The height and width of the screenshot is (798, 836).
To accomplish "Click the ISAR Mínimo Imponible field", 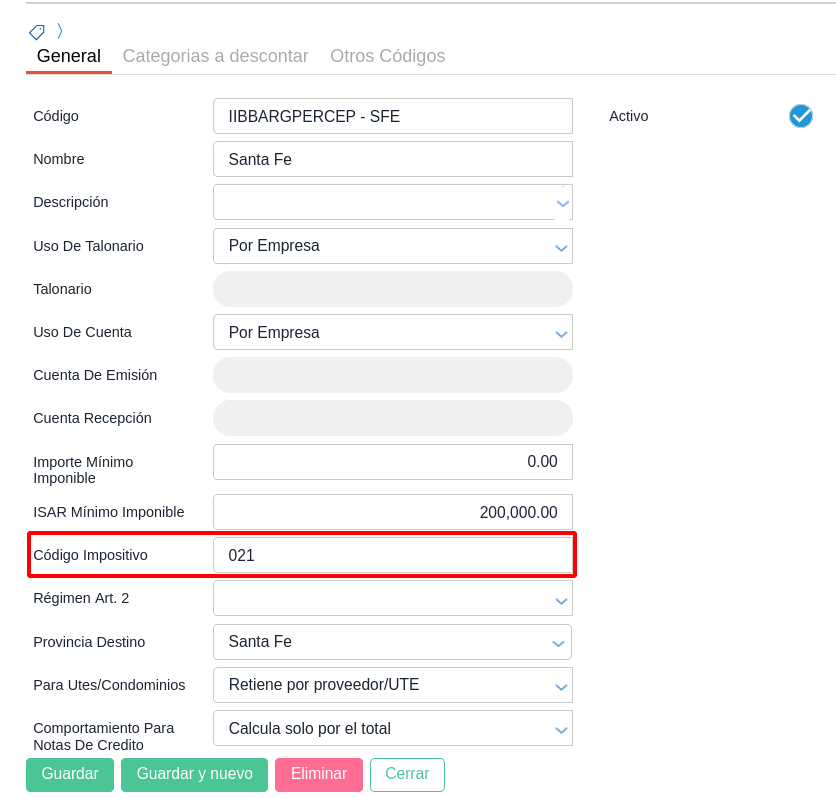I will [392, 512].
